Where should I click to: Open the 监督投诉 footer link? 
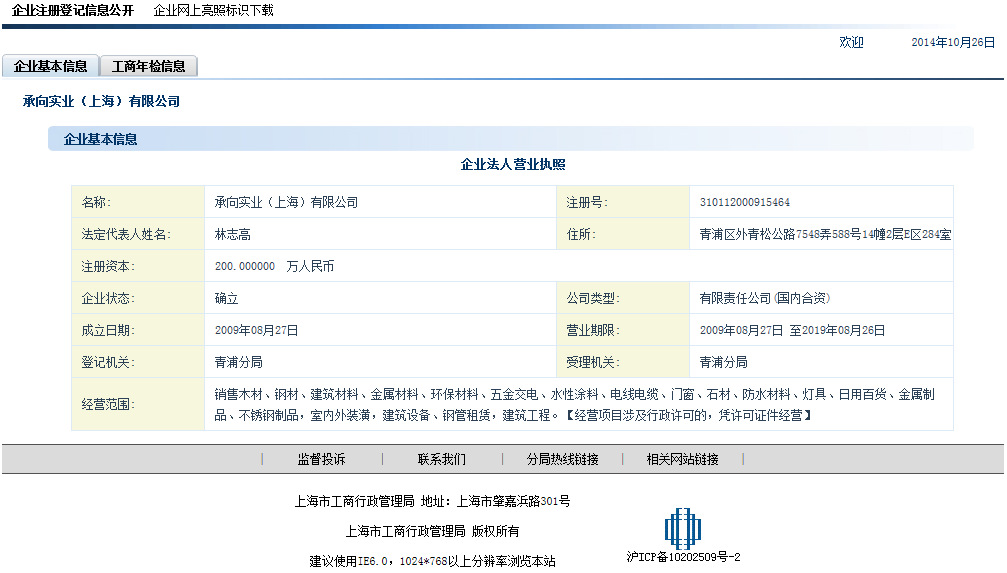click(x=321, y=460)
